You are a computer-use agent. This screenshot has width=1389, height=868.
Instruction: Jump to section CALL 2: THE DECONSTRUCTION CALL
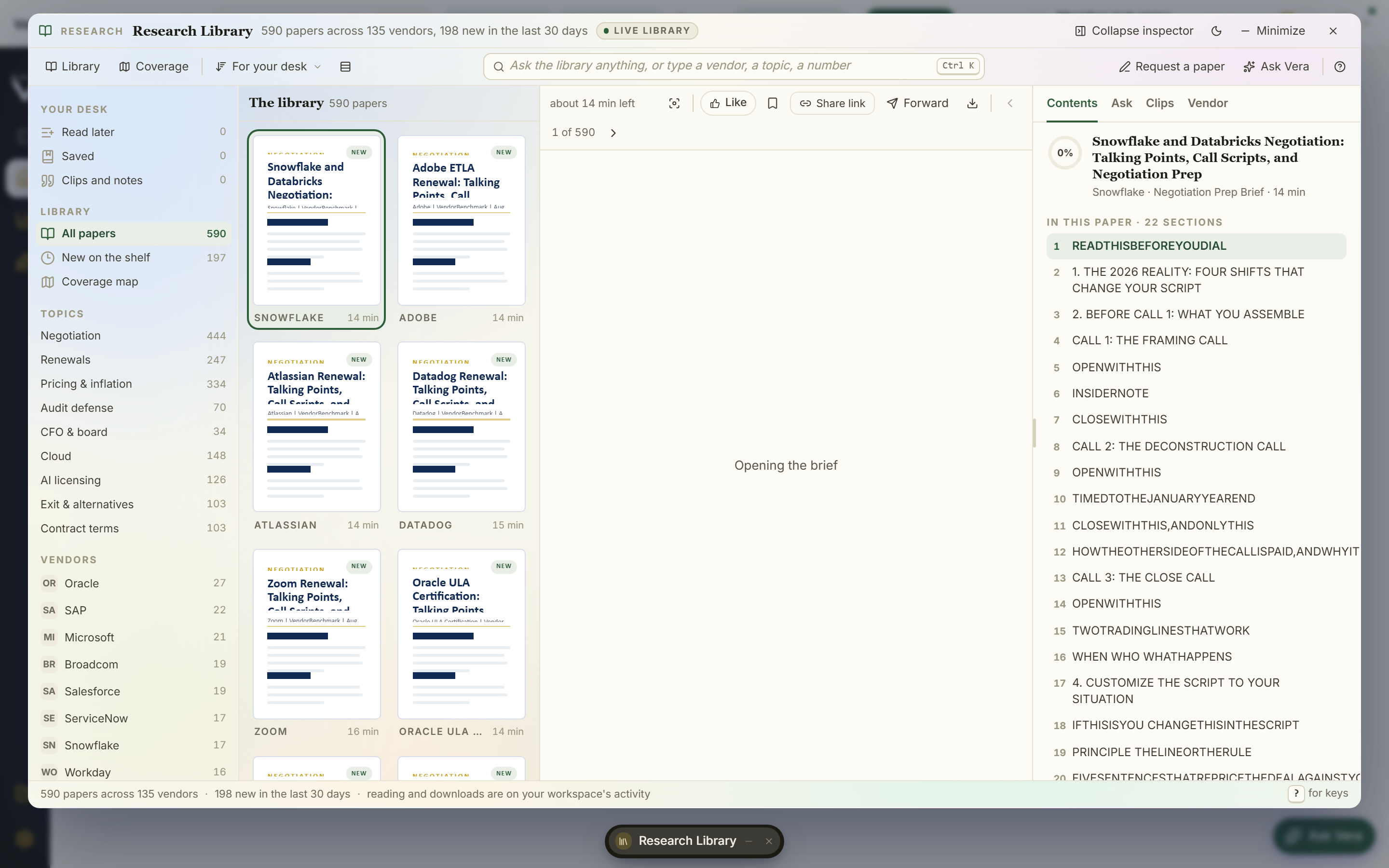(x=1196, y=447)
